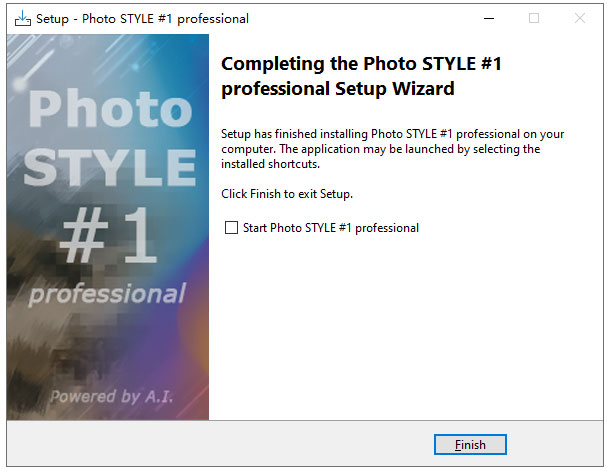This screenshot has height=471, width=607.
Task: Enable the Start Photo STYLE #1 professional checkbox
Action: (231, 228)
